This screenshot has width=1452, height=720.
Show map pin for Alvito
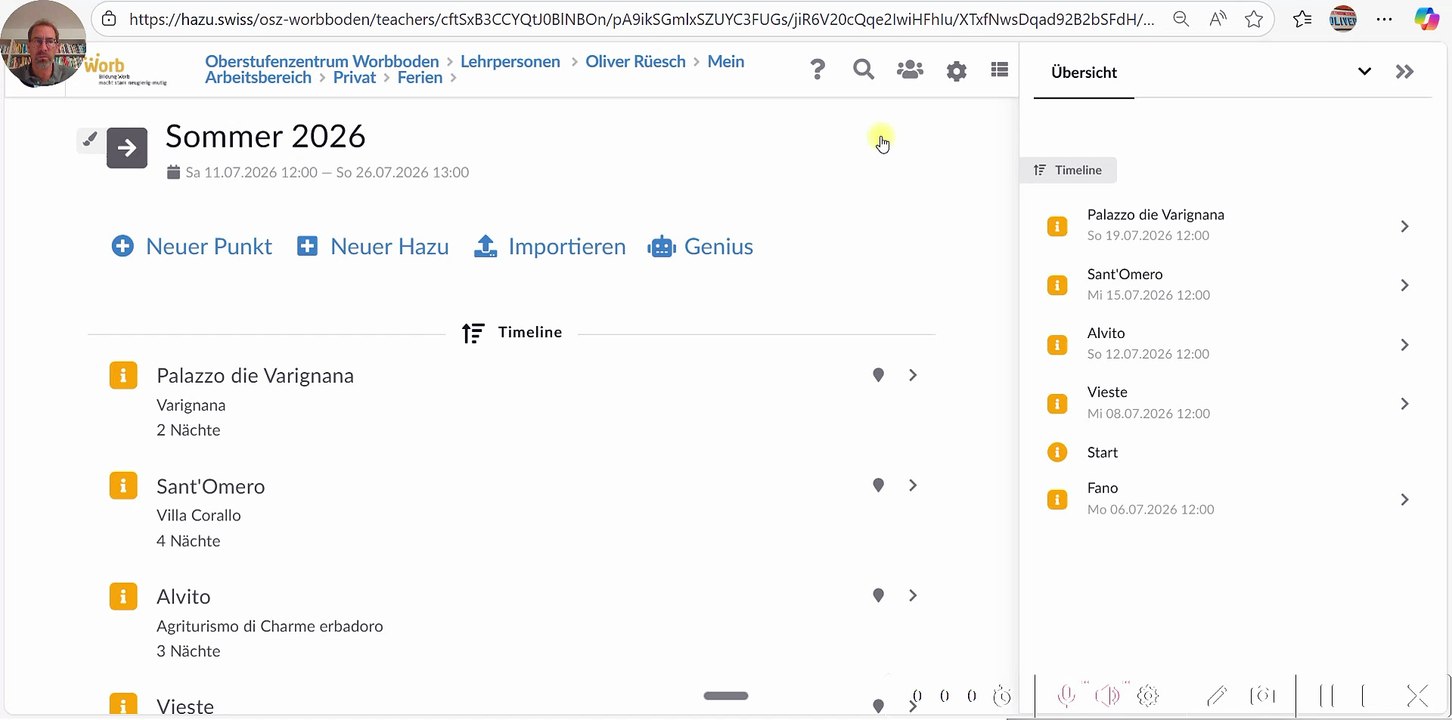(878, 595)
